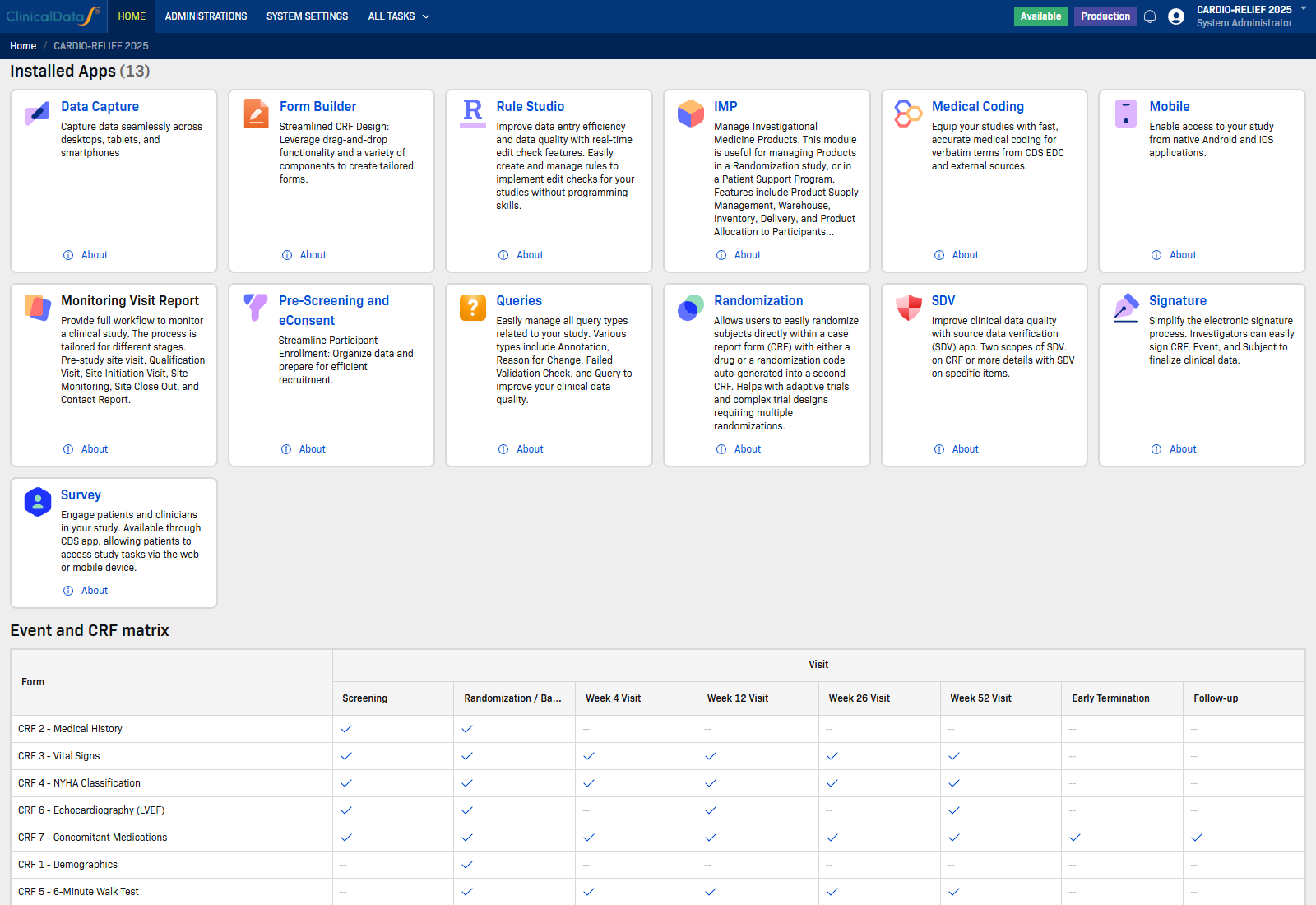
Task: Expand the CARDIO-RELIEF 2025 study dropdown arrow
Action: pyautogui.click(x=1304, y=8)
